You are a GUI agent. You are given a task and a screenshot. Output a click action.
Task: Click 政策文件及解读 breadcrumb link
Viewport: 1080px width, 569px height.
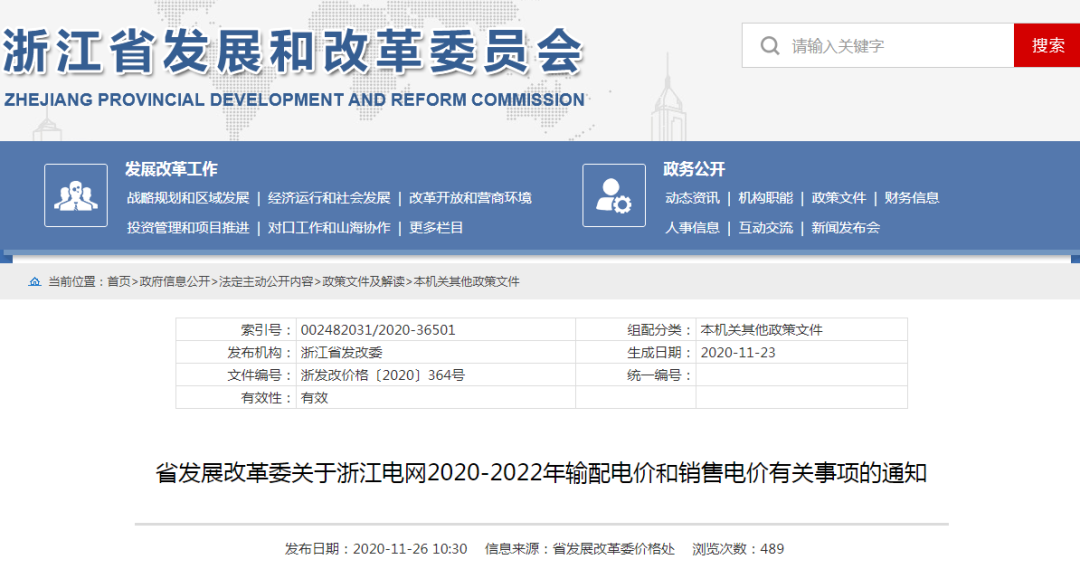coord(364,282)
